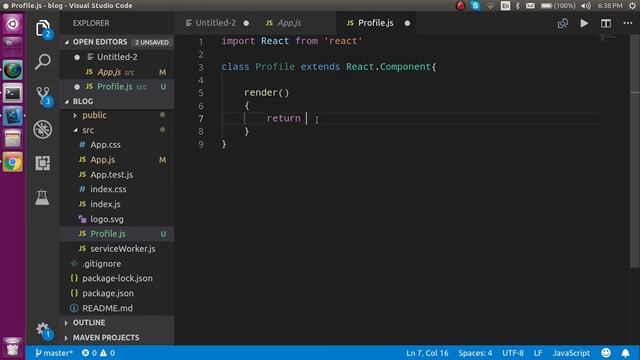
Task: Open Skype indicator in top panel
Action: 475,6
